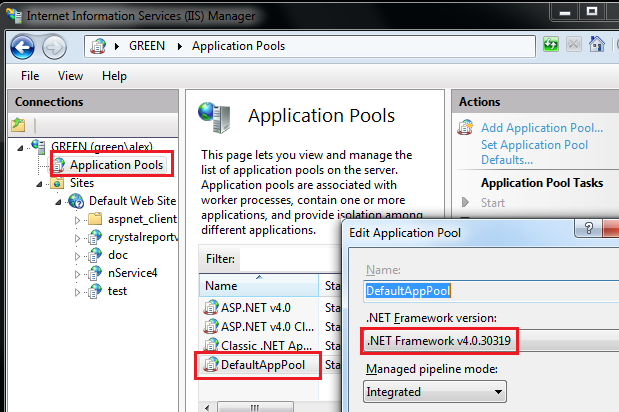The image size is (619, 412).
Task: Click the refresh icon in the top toolbar
Action: point(551,46)
